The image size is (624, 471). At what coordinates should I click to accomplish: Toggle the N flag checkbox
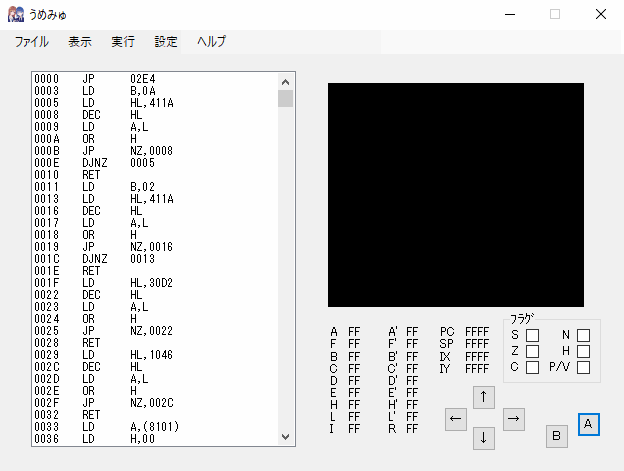click(583, 335)
